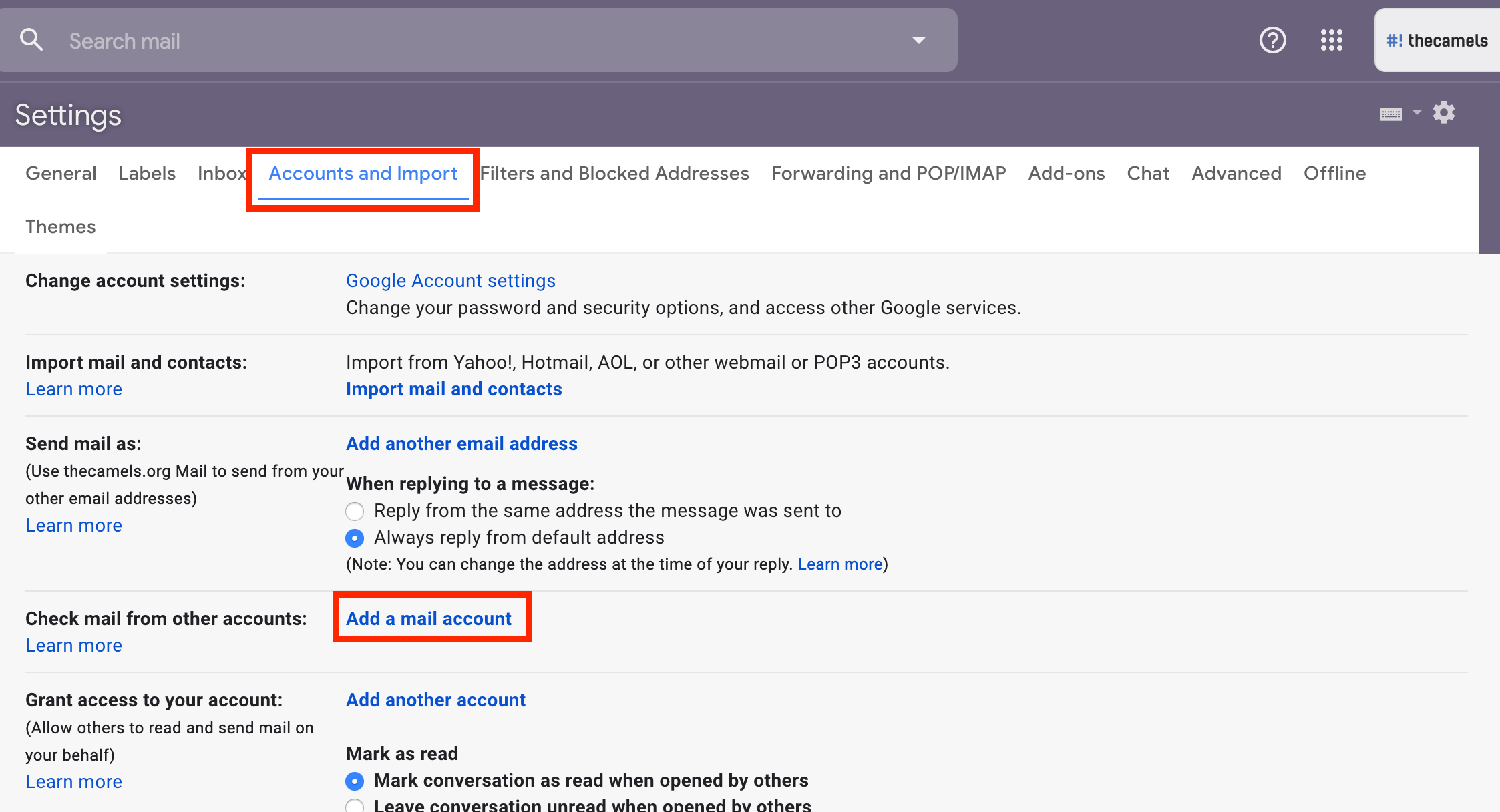Click Learn more under Import mail and contacts
Screen dimensions: 1500x812
[x=73, y=389]
